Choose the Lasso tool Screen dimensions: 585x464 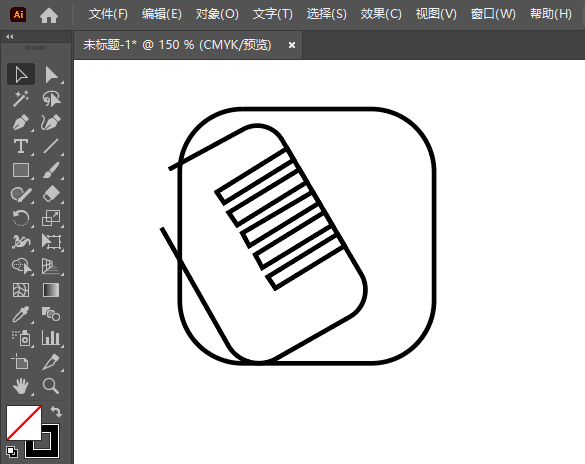51,98
